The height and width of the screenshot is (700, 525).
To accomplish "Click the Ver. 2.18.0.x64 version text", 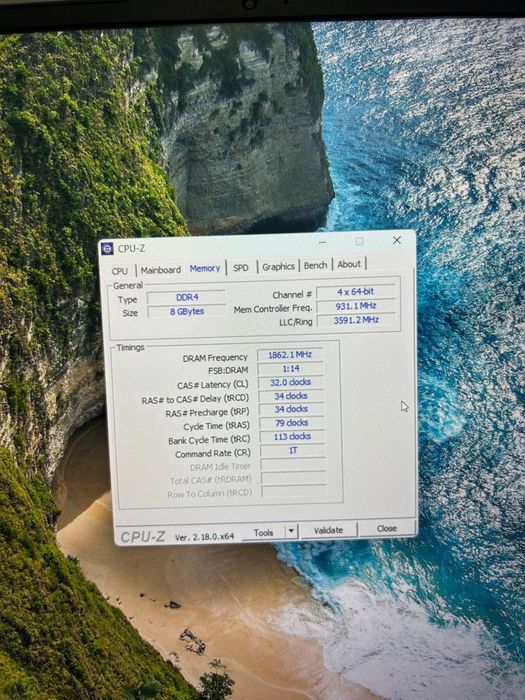I will [204, 537].
